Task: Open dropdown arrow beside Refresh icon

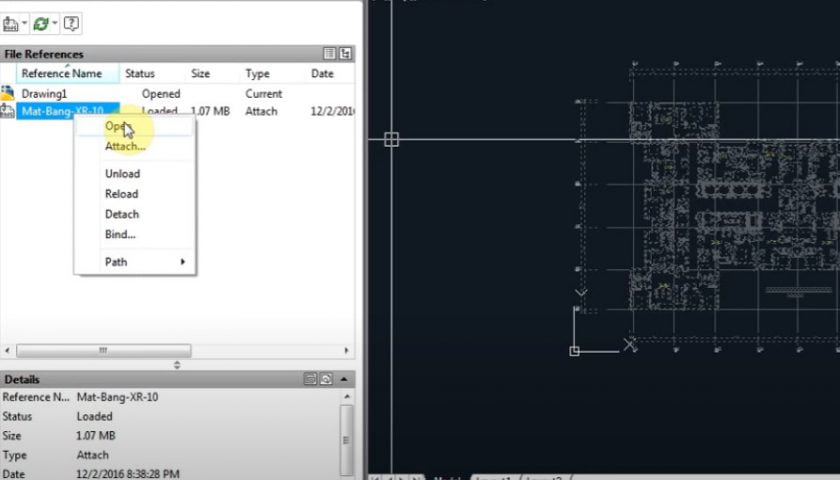Action: tap(55, 23)
